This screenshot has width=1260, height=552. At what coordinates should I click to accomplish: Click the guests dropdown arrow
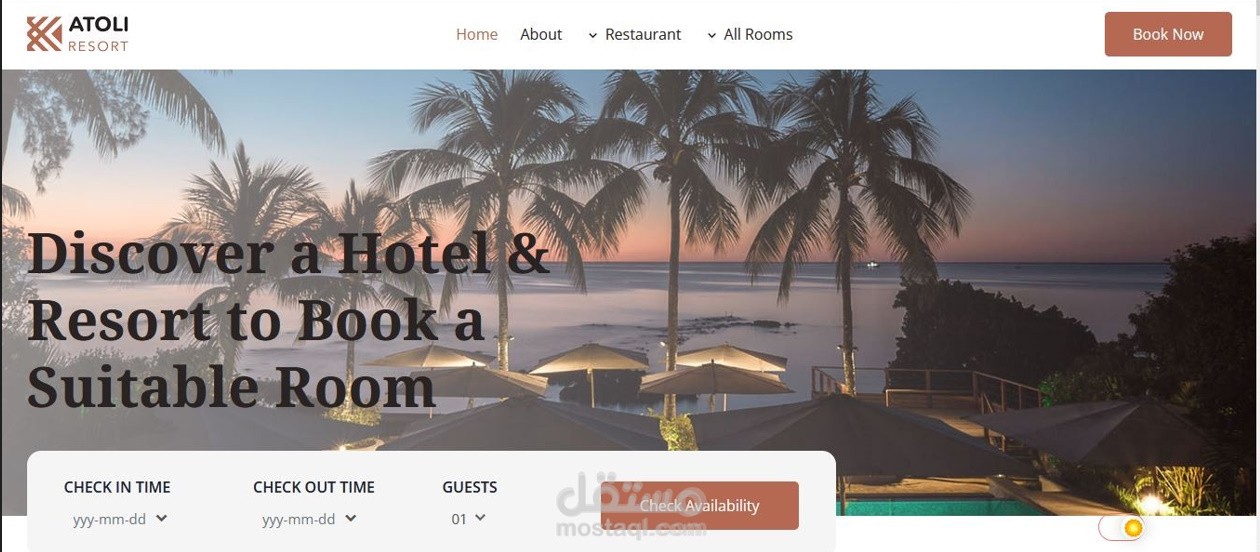coord(480,518)
